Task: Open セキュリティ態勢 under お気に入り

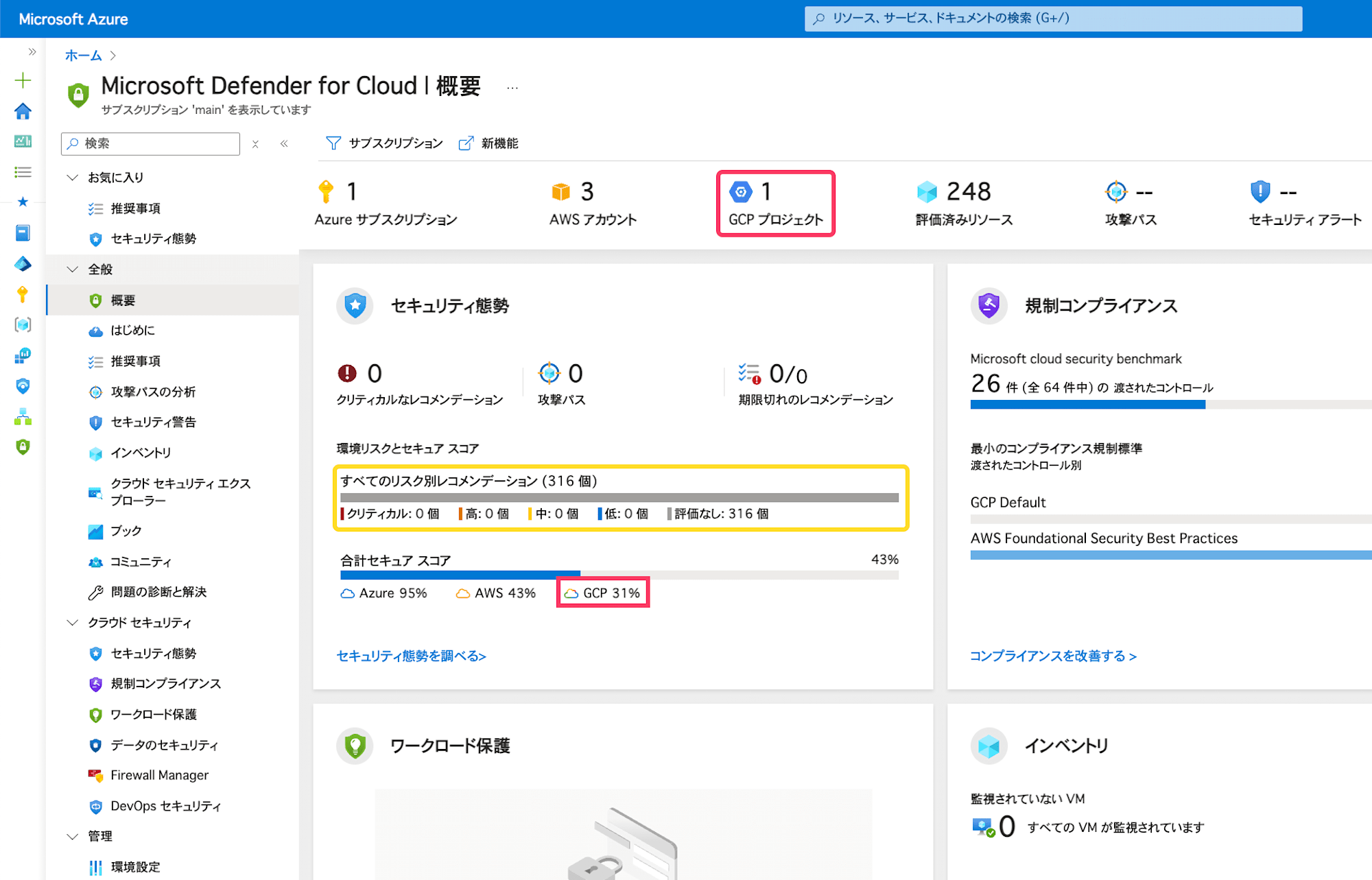Action: pyautogui.click(x=153, y=239)
